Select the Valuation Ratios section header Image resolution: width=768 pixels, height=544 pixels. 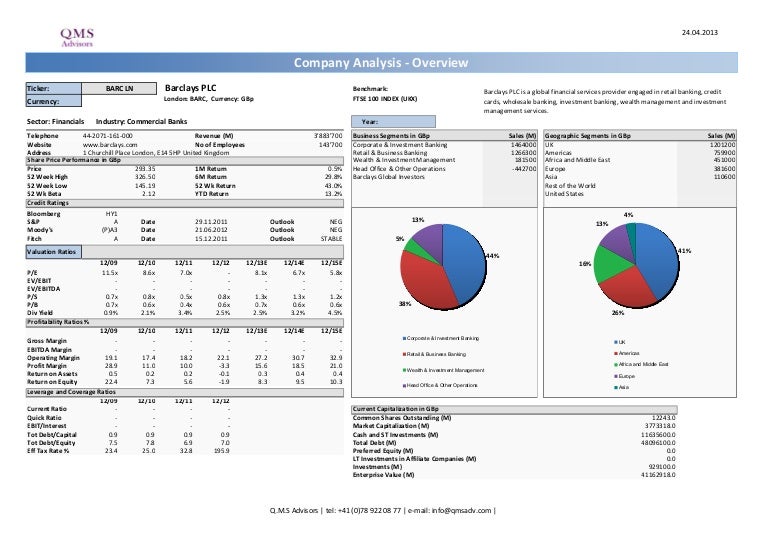[x=55, y=251]
